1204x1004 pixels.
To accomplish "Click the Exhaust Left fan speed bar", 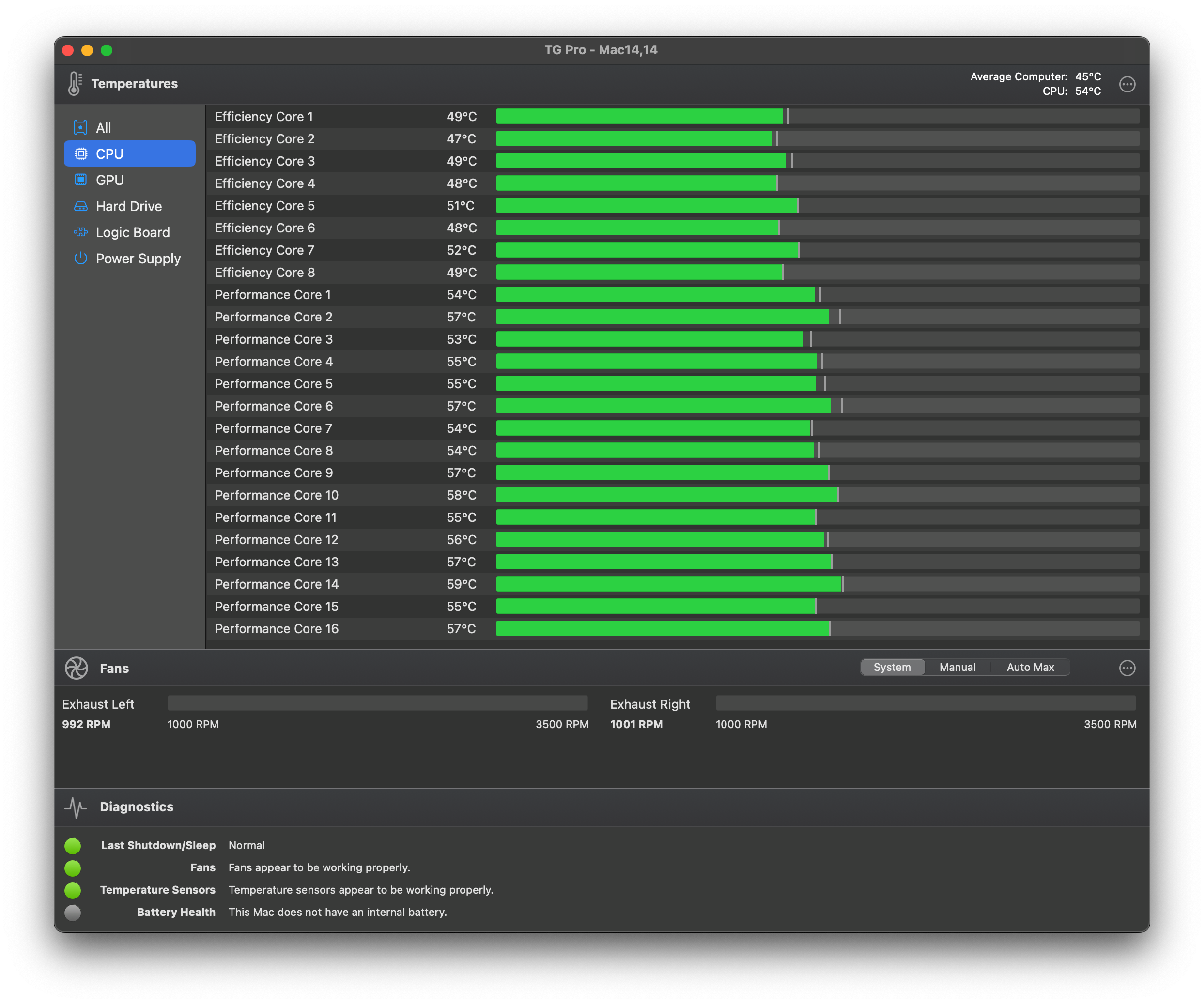I will tap(377, 703).
